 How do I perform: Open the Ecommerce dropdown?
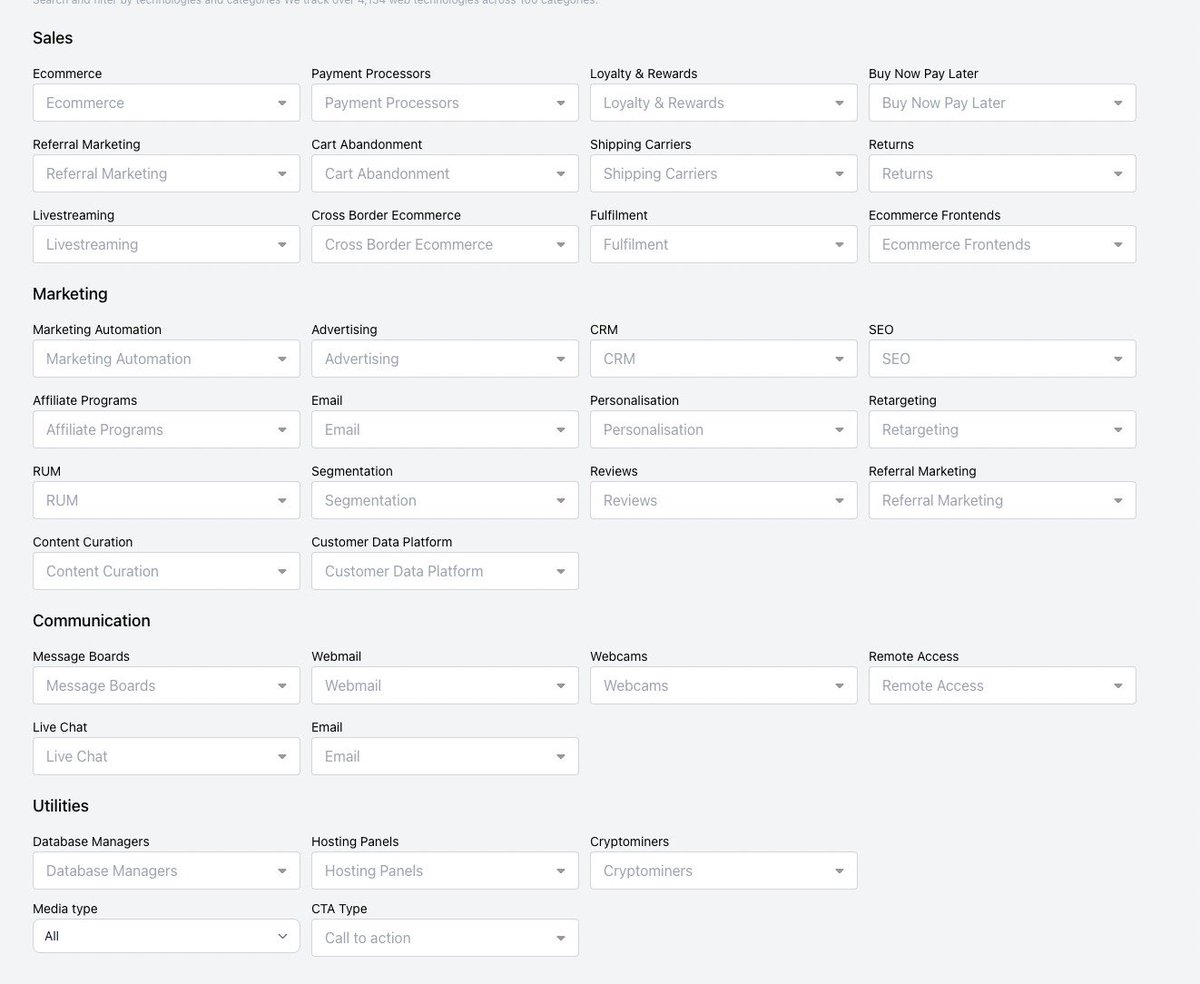166,103
